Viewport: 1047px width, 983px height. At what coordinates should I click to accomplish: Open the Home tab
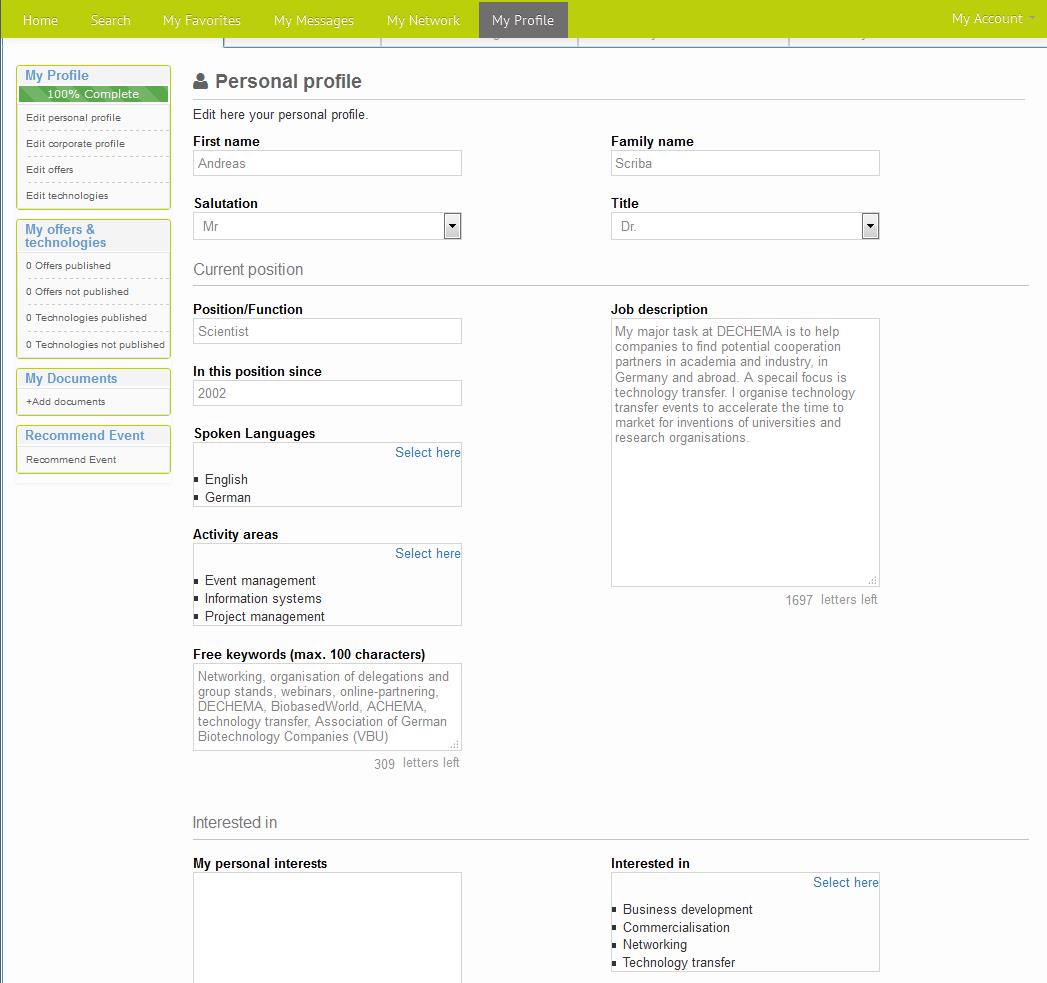point(40,20)
